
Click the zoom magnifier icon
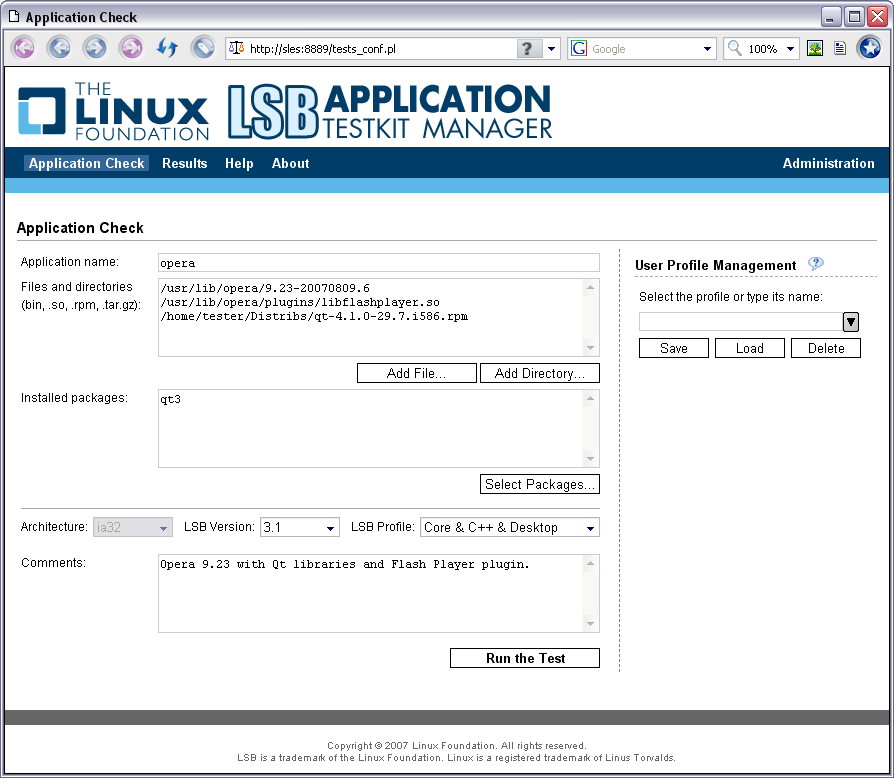click(x=735, y=48)
